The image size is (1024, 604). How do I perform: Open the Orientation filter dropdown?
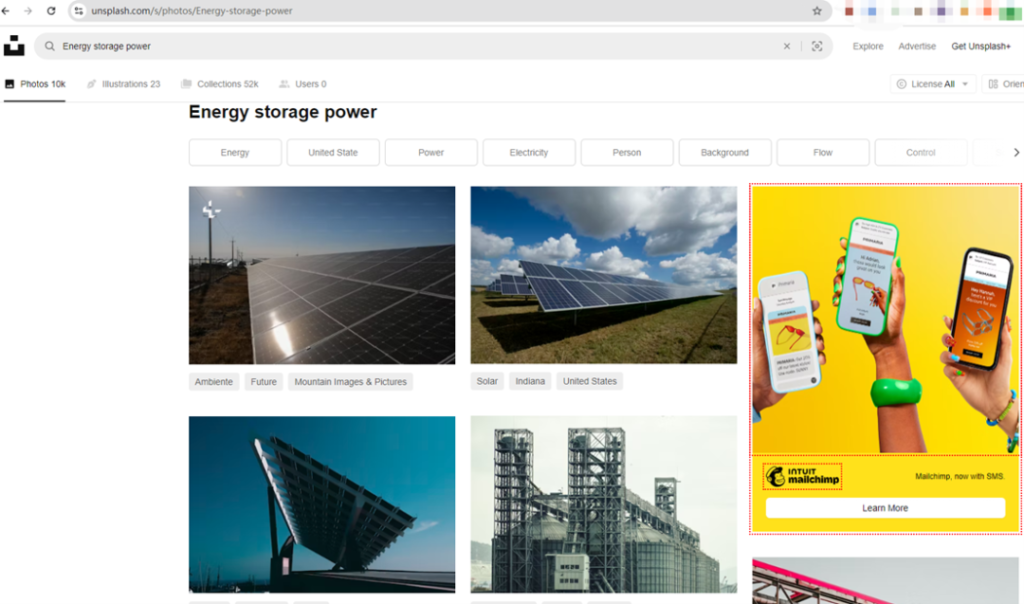tap(1002, 84)
